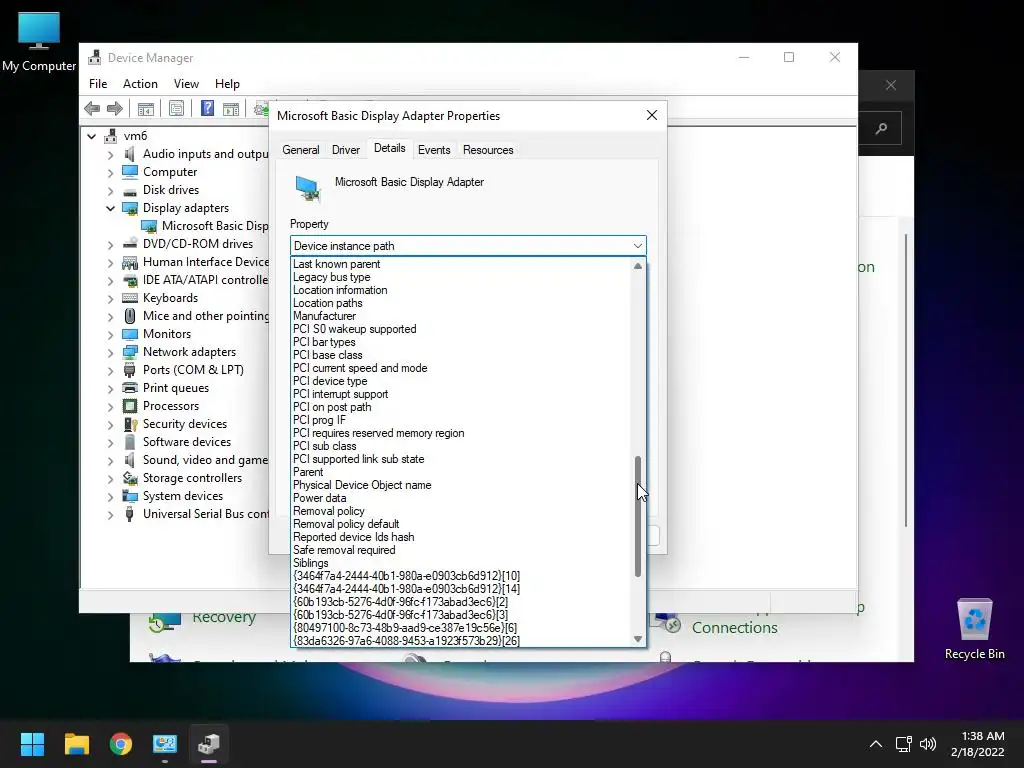This screenshot has height=768, width=1024.
Task: Click the vm6 computer root icon
Action: click(x=111, y=136)
